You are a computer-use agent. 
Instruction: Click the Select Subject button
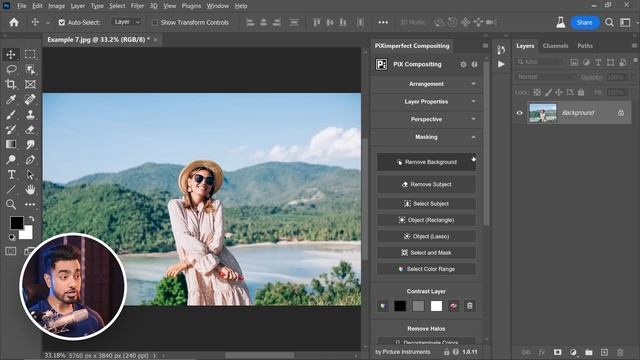point(426,204)
